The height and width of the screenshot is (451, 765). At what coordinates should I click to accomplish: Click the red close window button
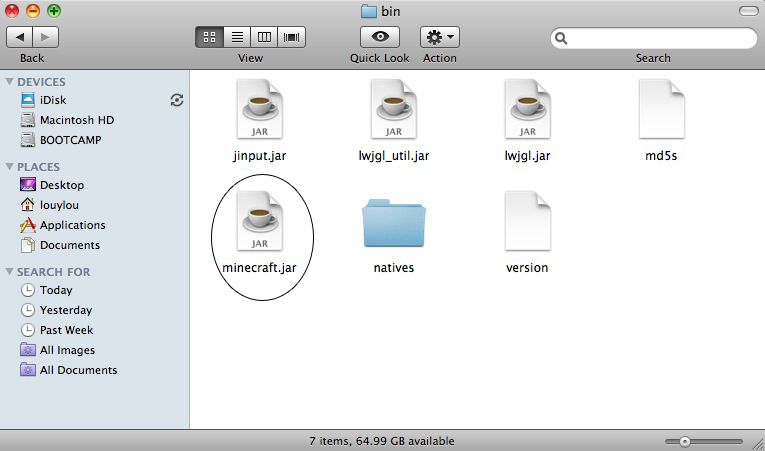pos(12,11)
